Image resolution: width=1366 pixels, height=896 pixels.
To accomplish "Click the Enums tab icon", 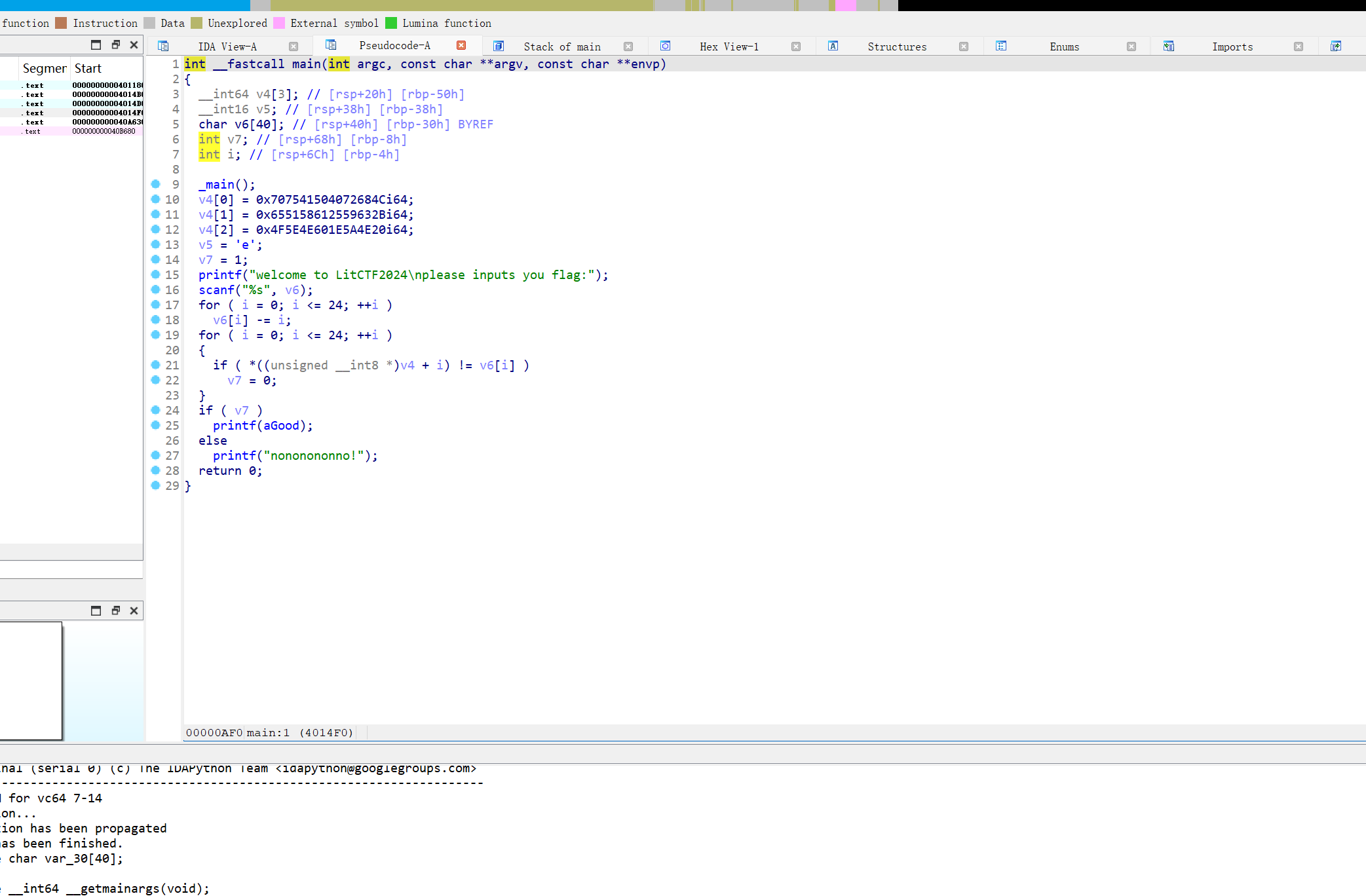I will coord(1001,46).
